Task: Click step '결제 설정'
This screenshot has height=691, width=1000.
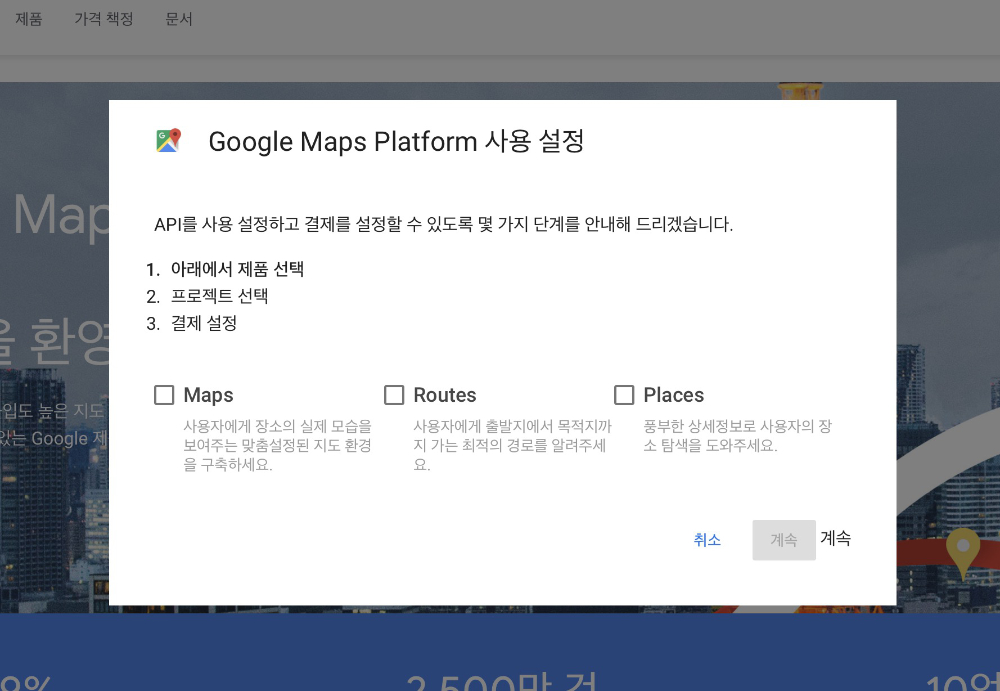Action: point(204,323)
